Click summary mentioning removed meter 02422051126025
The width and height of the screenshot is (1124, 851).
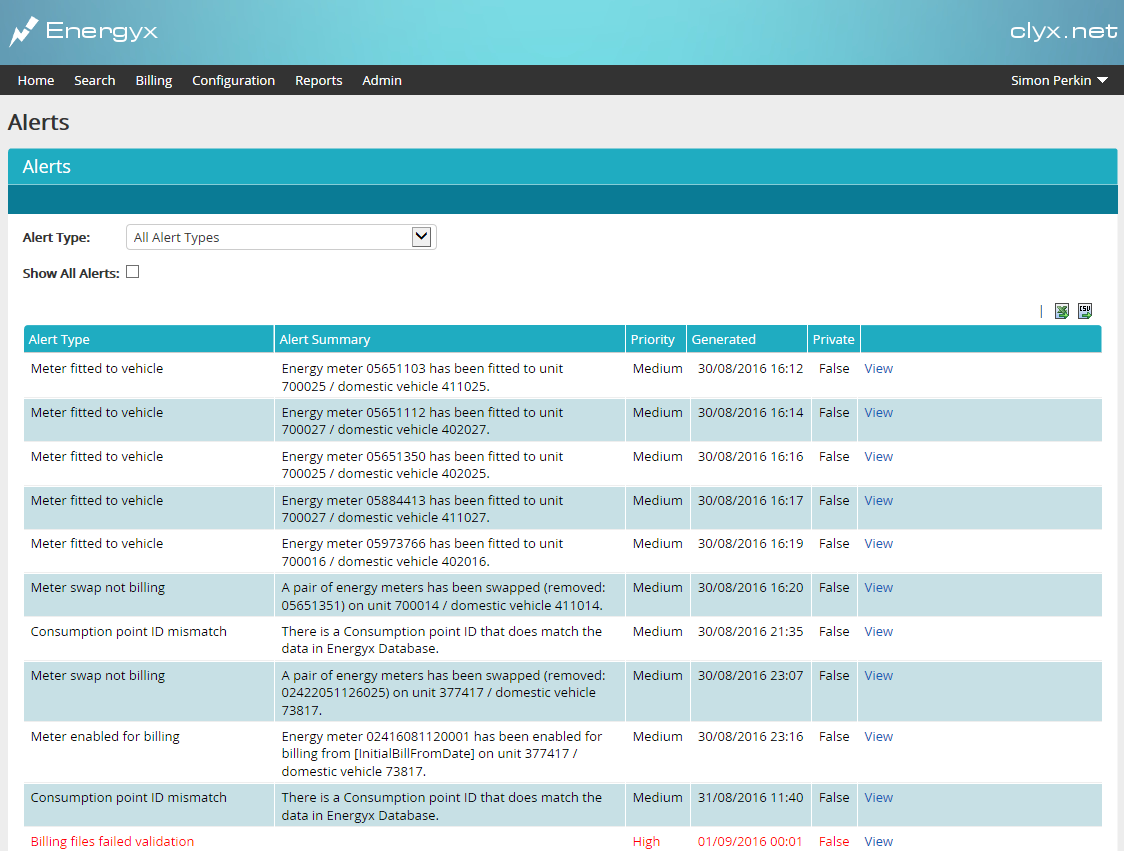[443, 693]
